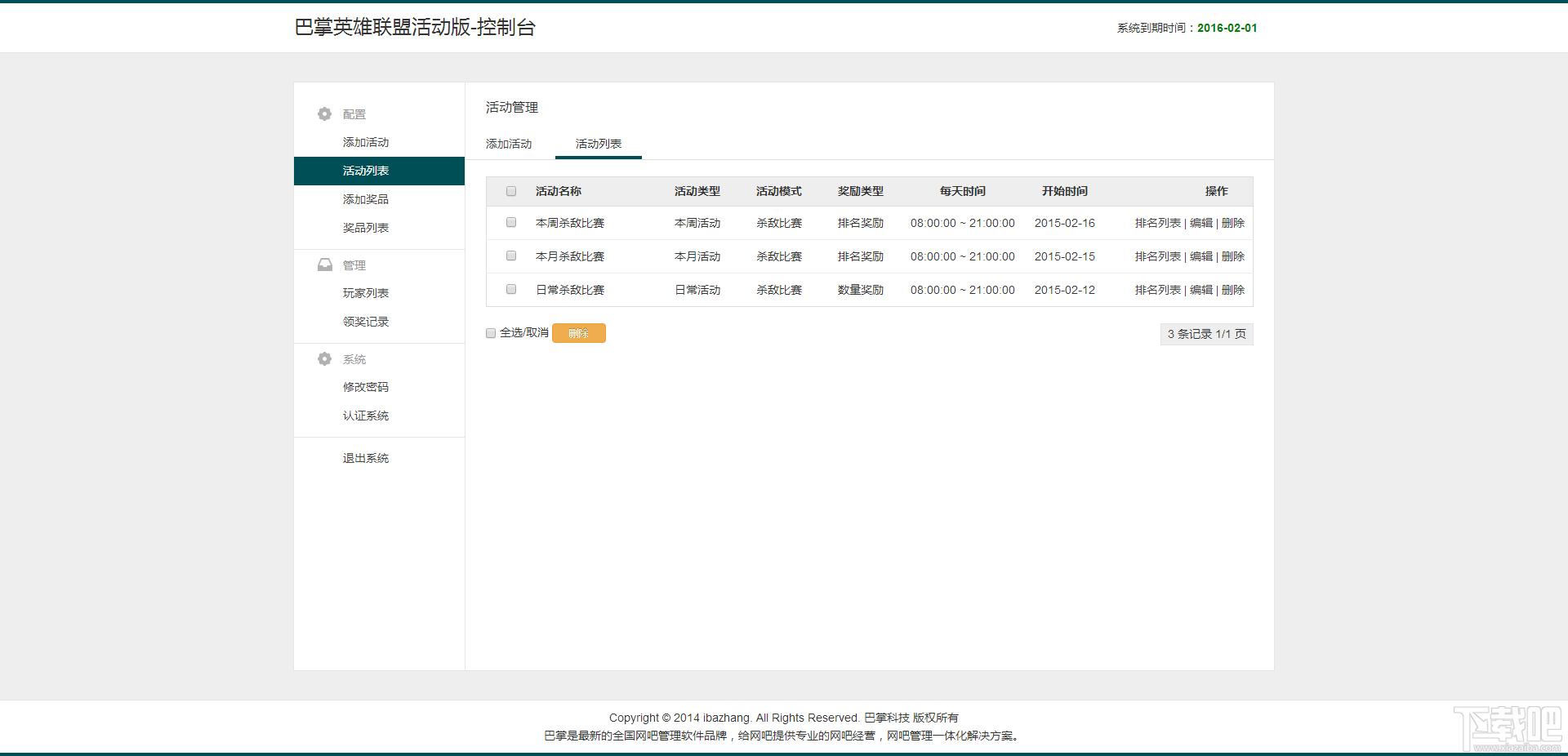Click the 系统 gear icon in sidebar
The width and height of the screenshot is (1568, 756).
tap(325, 358)
